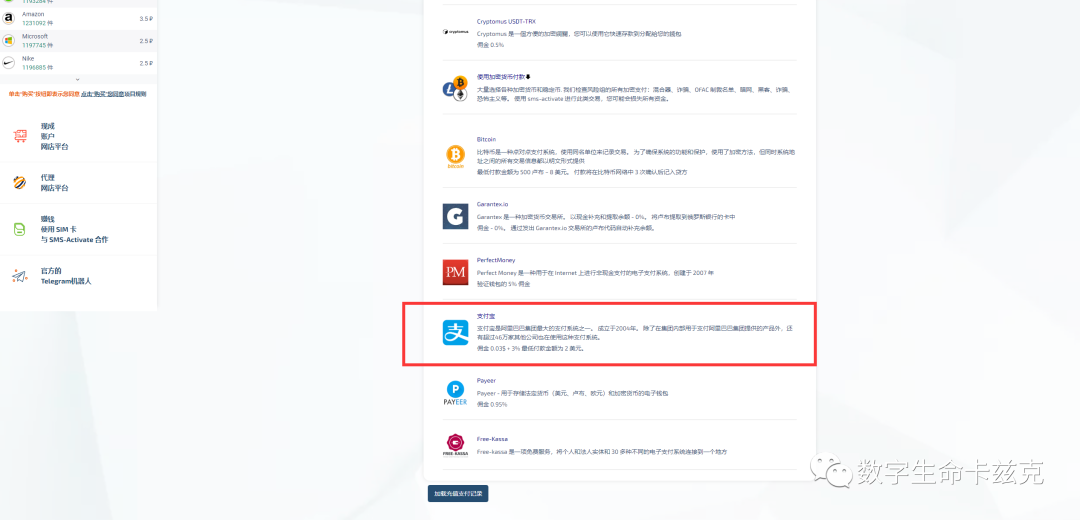This screenshot has height=520, width=1080.
Task: Click the red PerfectMoney PM logo
Action: coord(455,272)
